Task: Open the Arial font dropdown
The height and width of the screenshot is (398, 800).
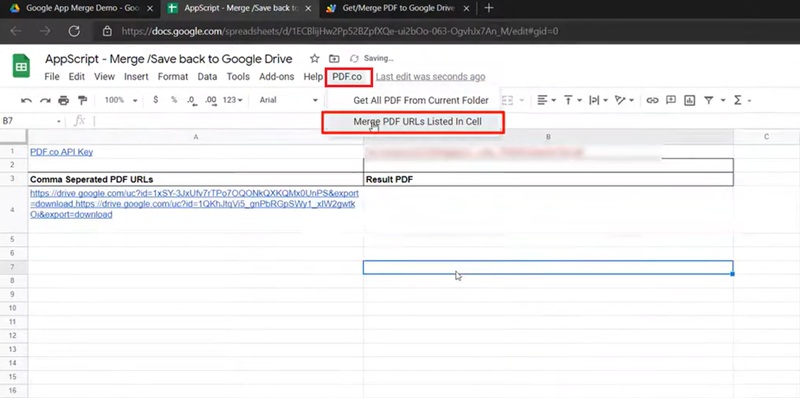Action: pyautogui.click(x=288, y=101)
